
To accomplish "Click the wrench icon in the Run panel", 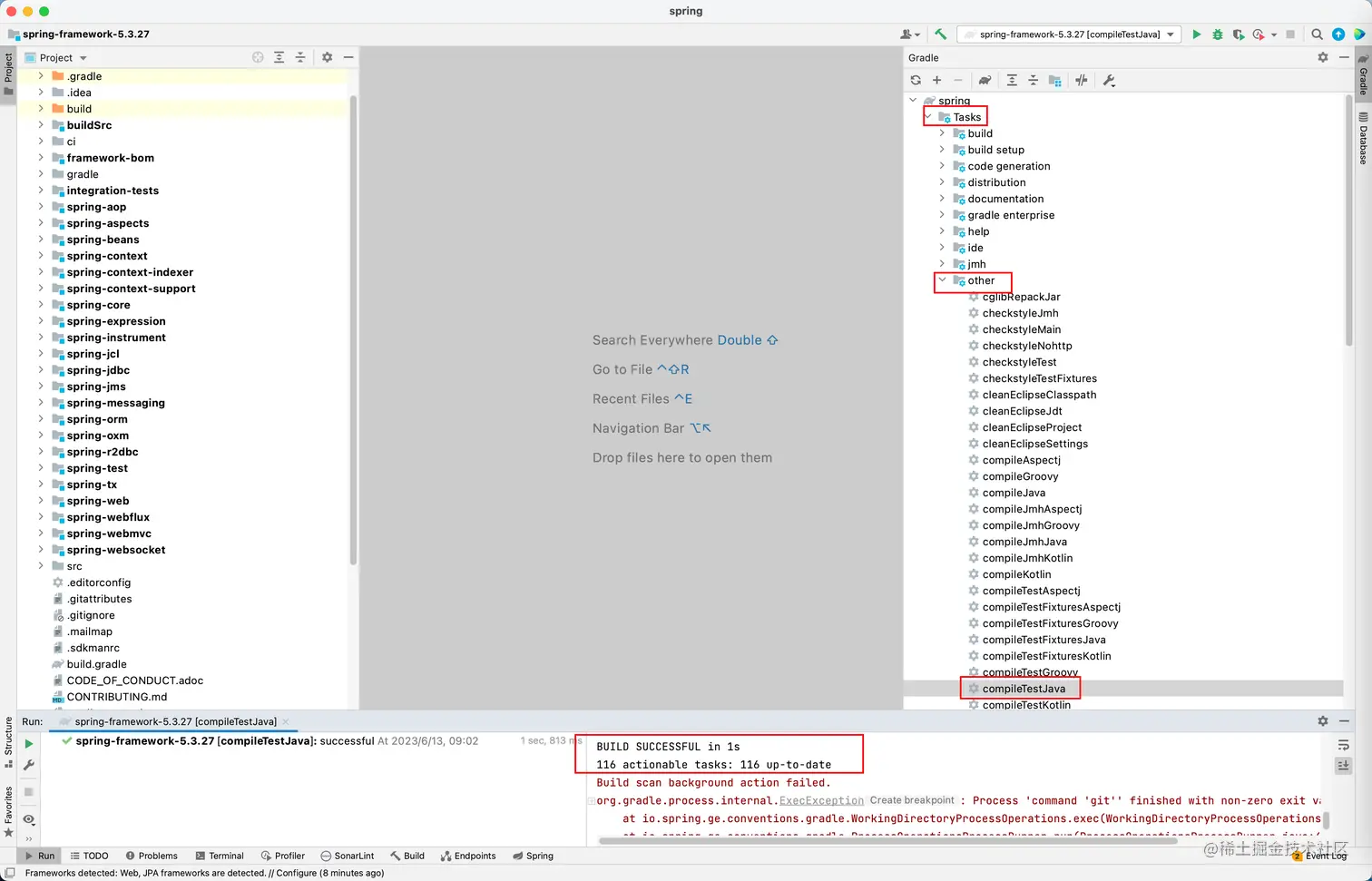I will point(29,765).
